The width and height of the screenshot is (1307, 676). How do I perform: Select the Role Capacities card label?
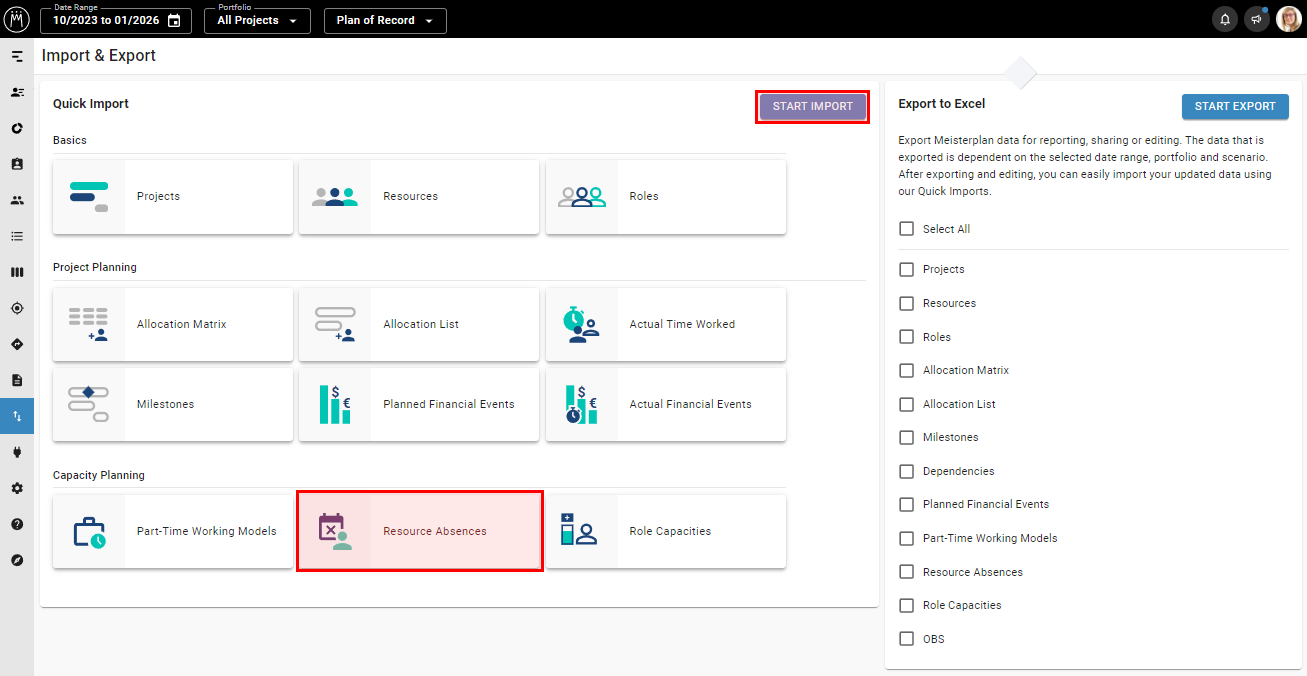(670, 532)
